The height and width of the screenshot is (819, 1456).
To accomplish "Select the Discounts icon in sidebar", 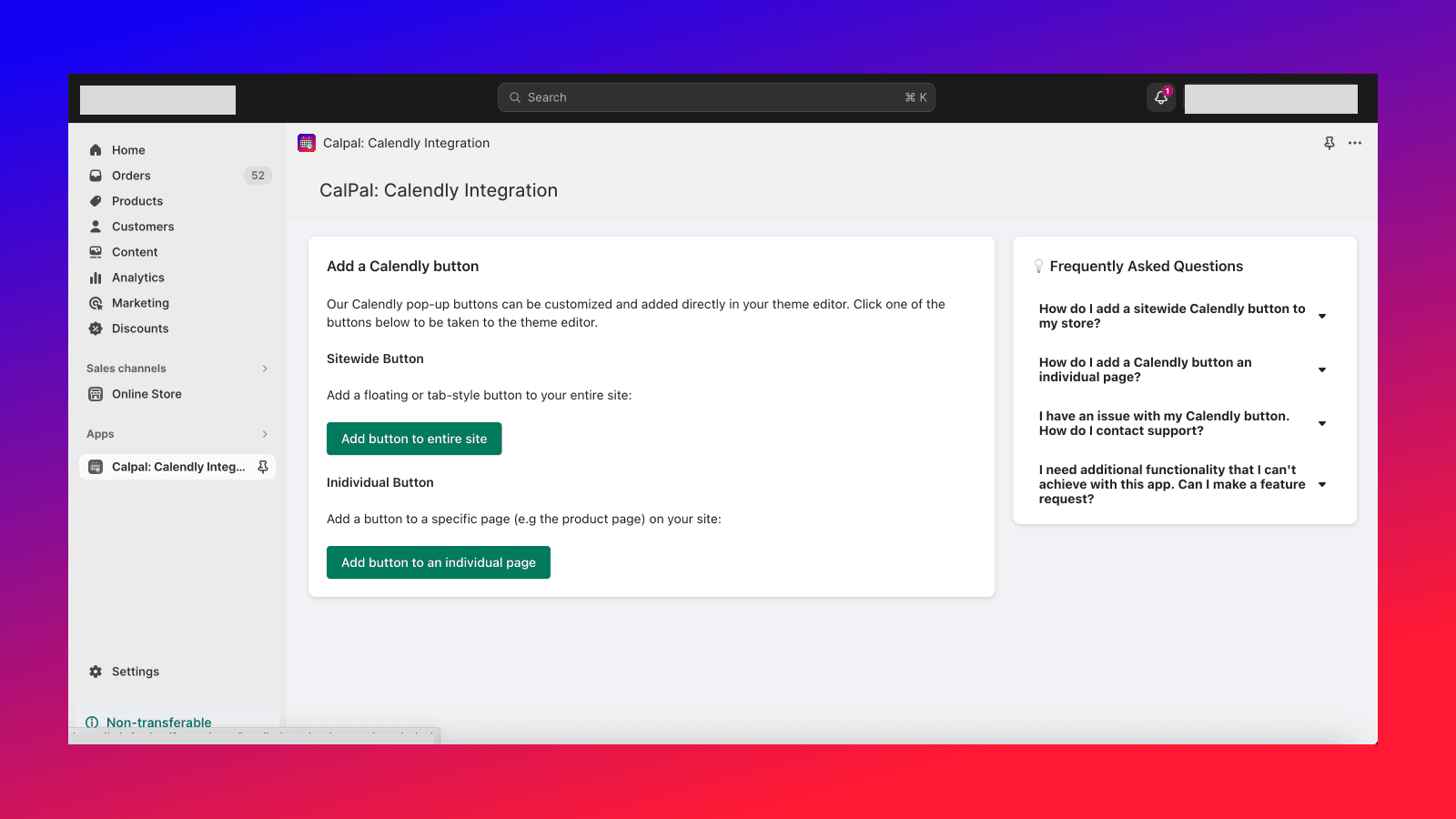I will [x=96, y=329].
